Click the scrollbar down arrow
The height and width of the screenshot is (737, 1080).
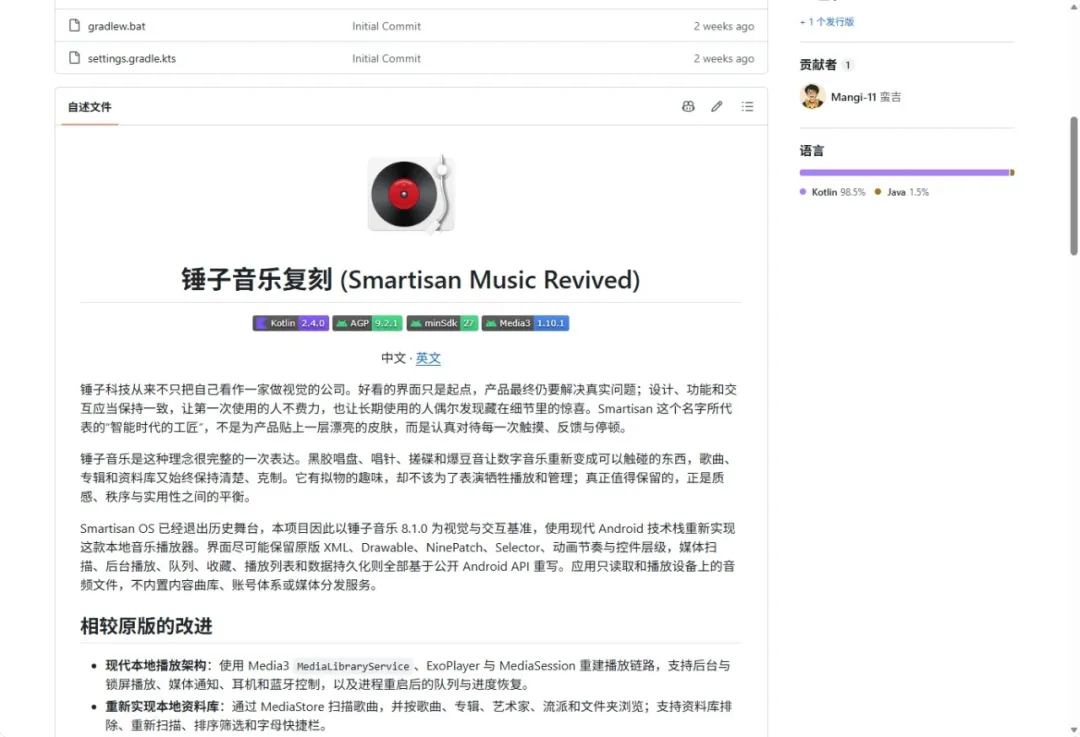tap(1074, 729)
